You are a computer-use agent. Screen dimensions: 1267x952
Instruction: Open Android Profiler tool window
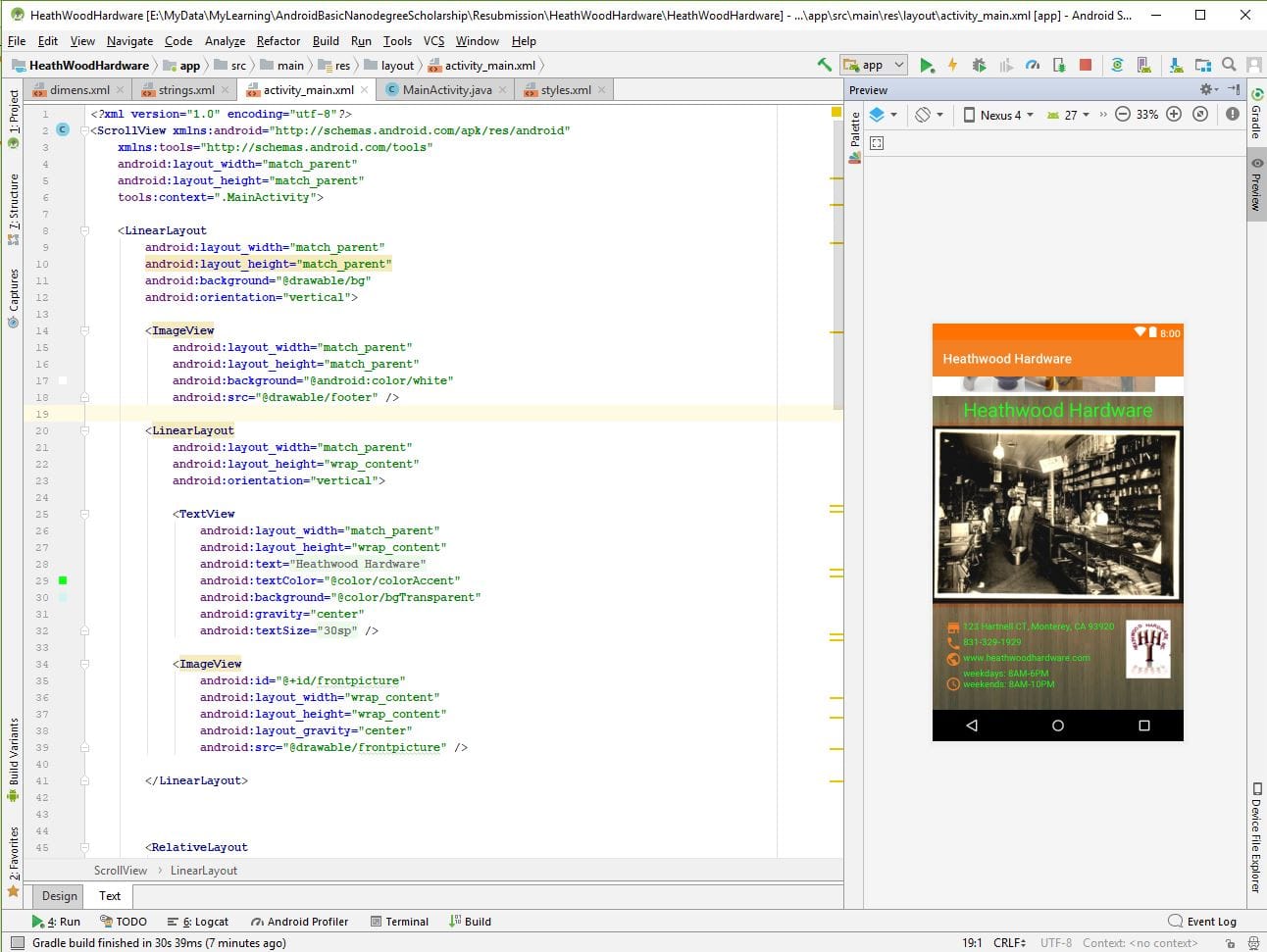point(299,921)
